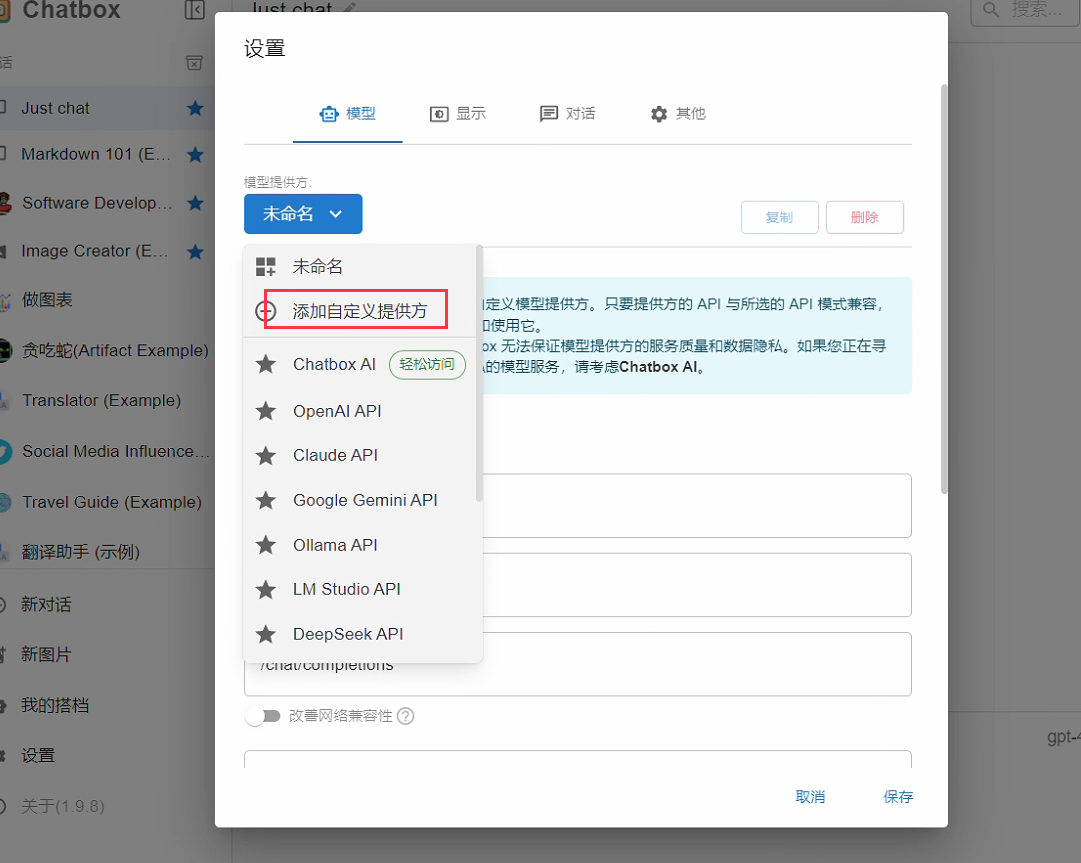Select Google Gemini API provider
This screenshot has width=1081, height=863.
pos(360,500)
